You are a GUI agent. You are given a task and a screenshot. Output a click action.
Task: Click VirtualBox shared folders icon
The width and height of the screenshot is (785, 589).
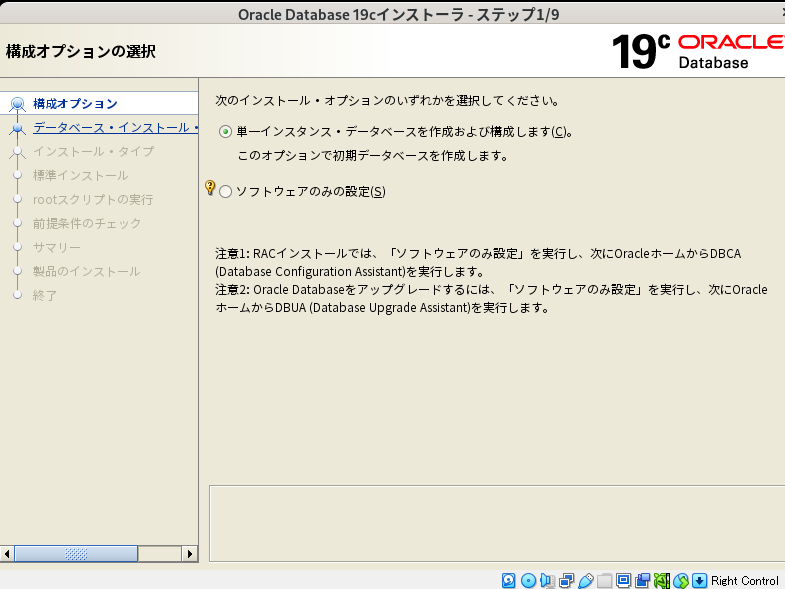pyautogui.click(x=604, y=580)
